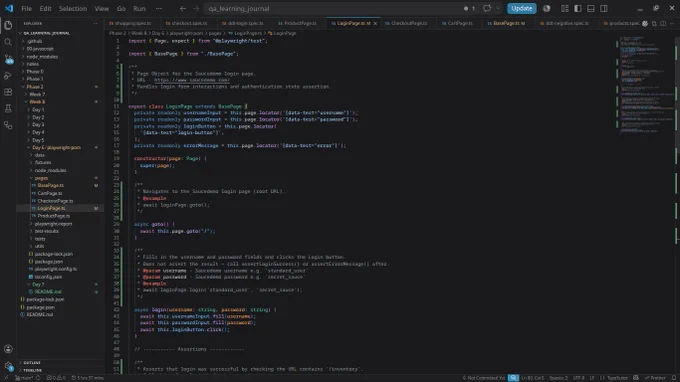
Task: Switch to the CartPage.ts tab
Action: click(459, 23)
